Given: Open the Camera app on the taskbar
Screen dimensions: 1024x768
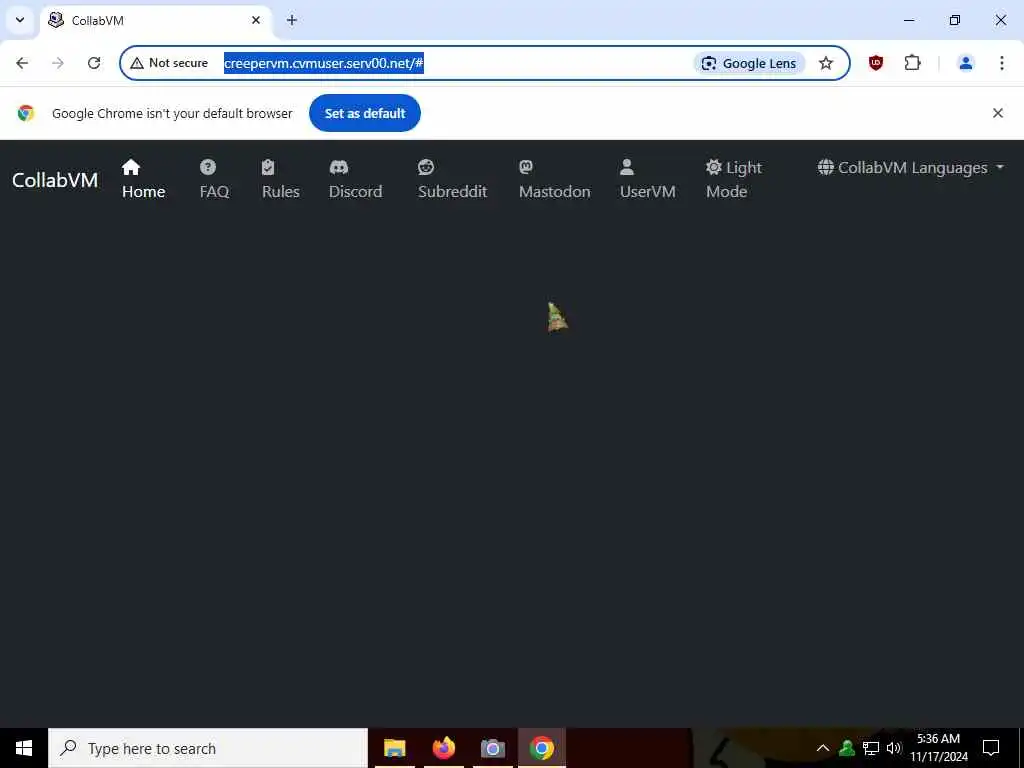Looking at the screenshot, I should 492,748.
